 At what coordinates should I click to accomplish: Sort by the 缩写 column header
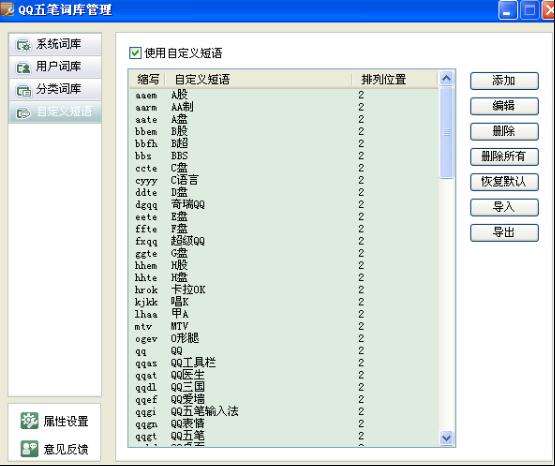[x=147, y=79]
